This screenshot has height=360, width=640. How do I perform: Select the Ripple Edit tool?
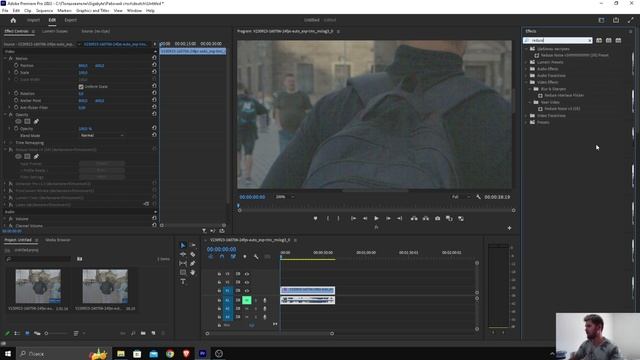pyautogui.click(x=183, y=254)
